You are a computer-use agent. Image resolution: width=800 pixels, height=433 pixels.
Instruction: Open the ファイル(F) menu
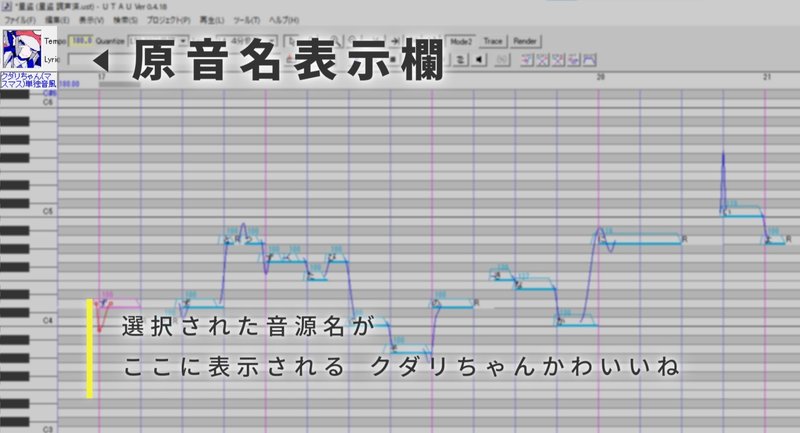tap(20, 20)
